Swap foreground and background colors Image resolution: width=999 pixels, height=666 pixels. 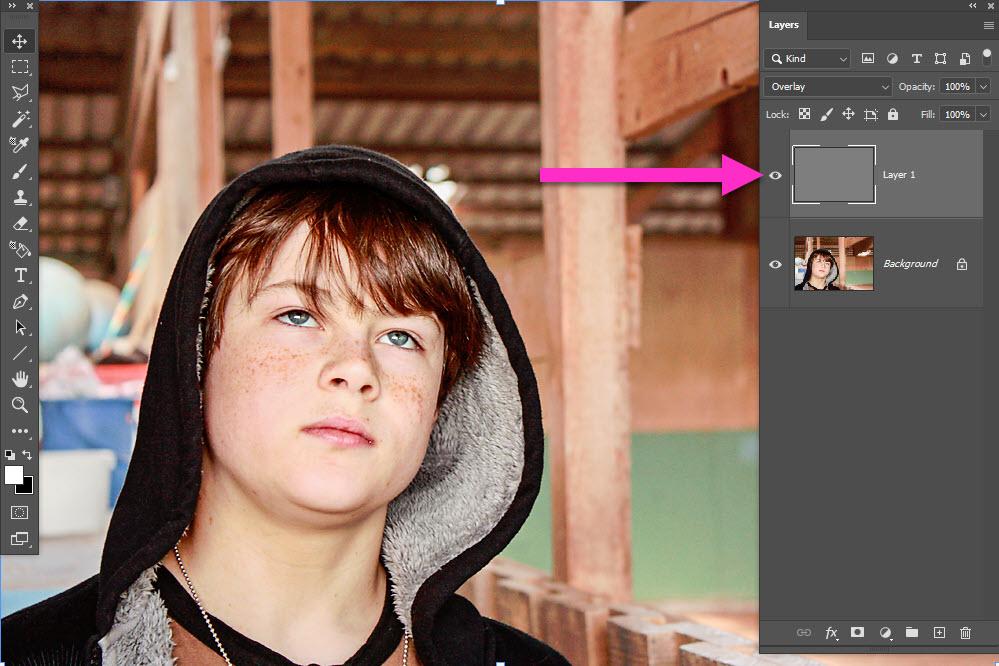27,455
